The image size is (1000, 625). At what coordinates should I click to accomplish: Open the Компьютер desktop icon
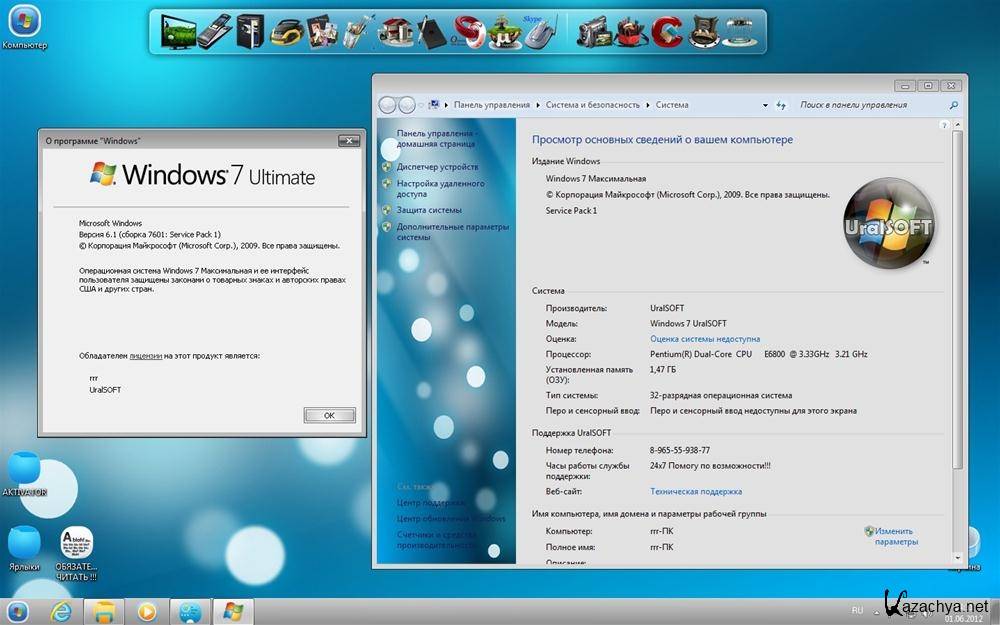click(x=23, y=22)
